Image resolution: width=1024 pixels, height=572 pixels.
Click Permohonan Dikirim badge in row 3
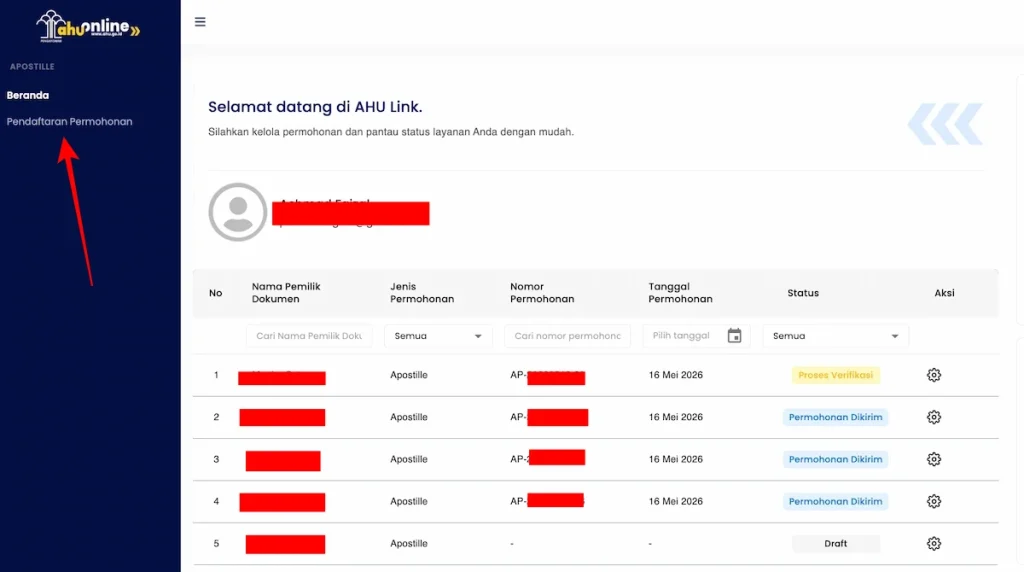tap(835, 459)
